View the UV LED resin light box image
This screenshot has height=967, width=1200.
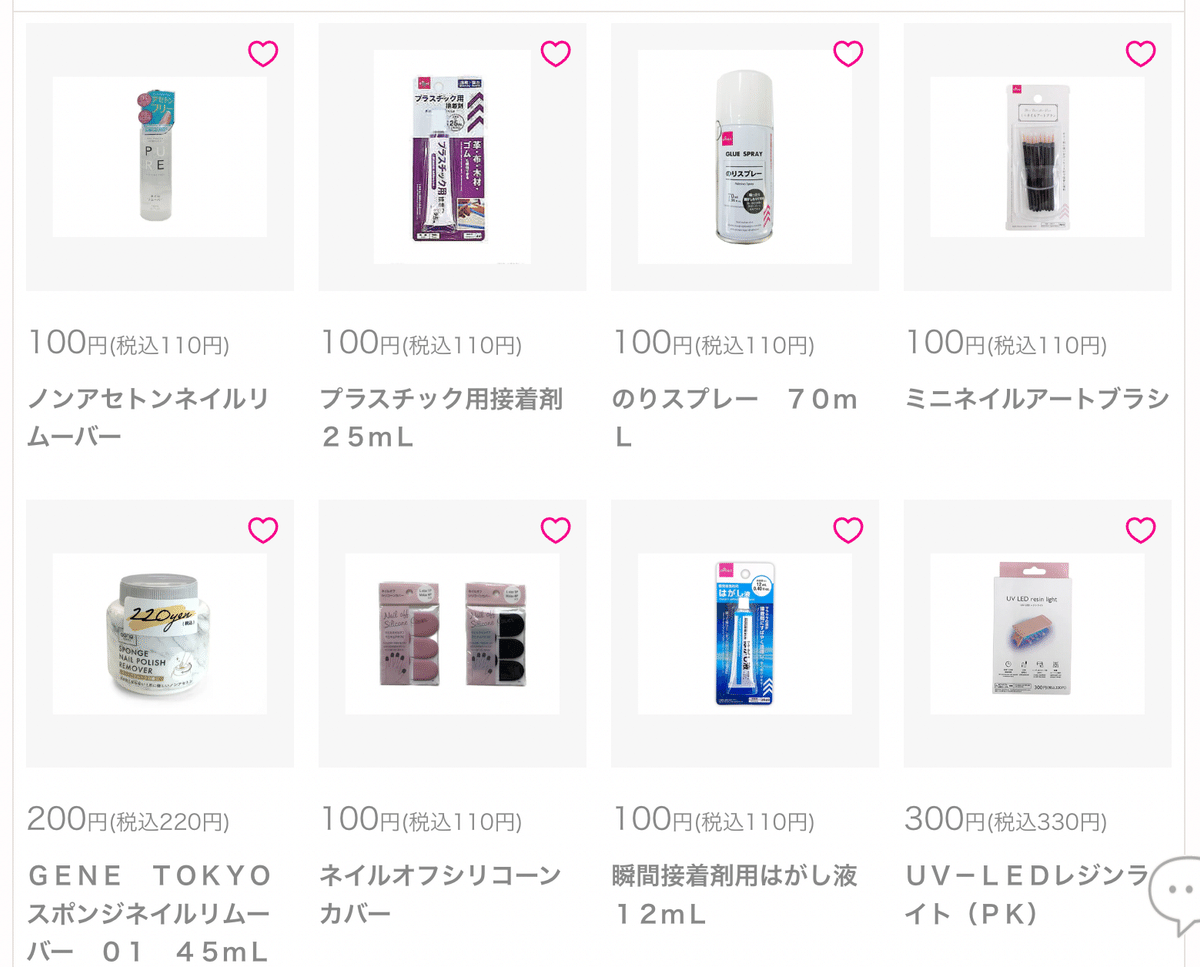[1037, 634]
